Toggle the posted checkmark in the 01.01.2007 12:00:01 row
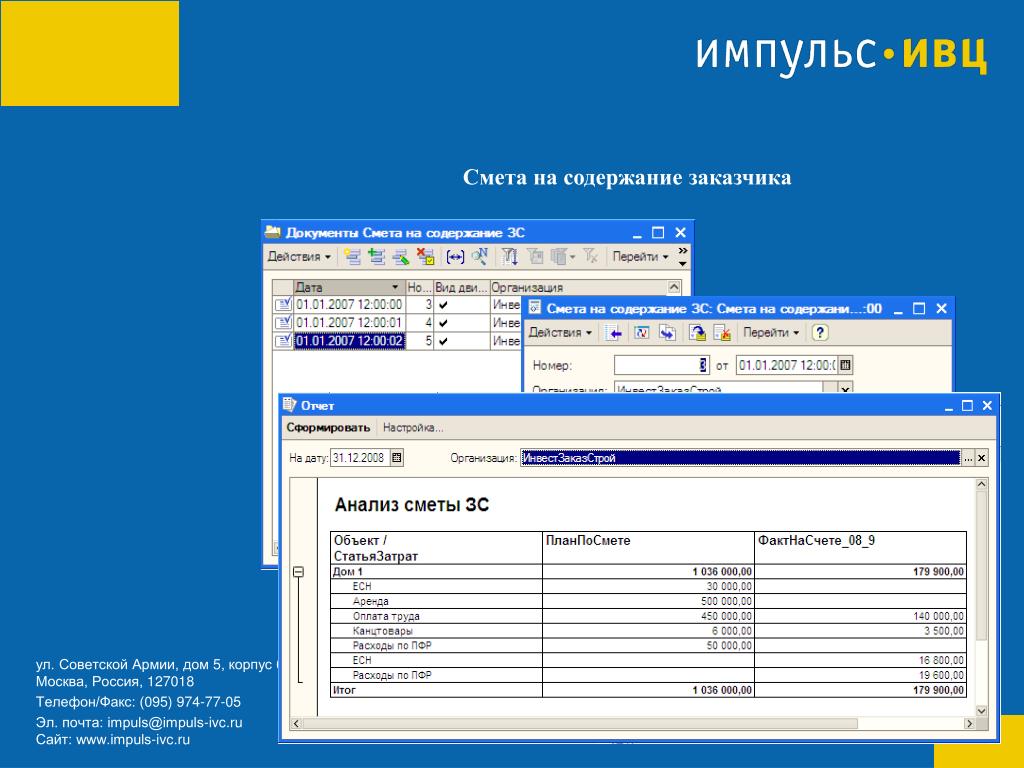Screen dimensions: 1024x768 coord(443,323)
